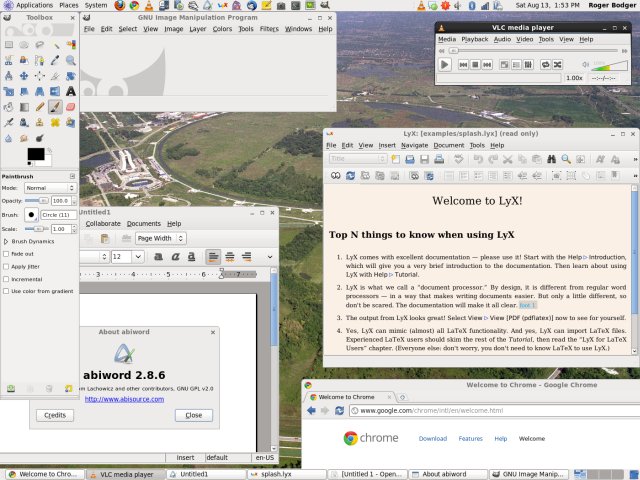640x480 pixels.
Task: Click the Credits button in About abiword
Action: 54,415
